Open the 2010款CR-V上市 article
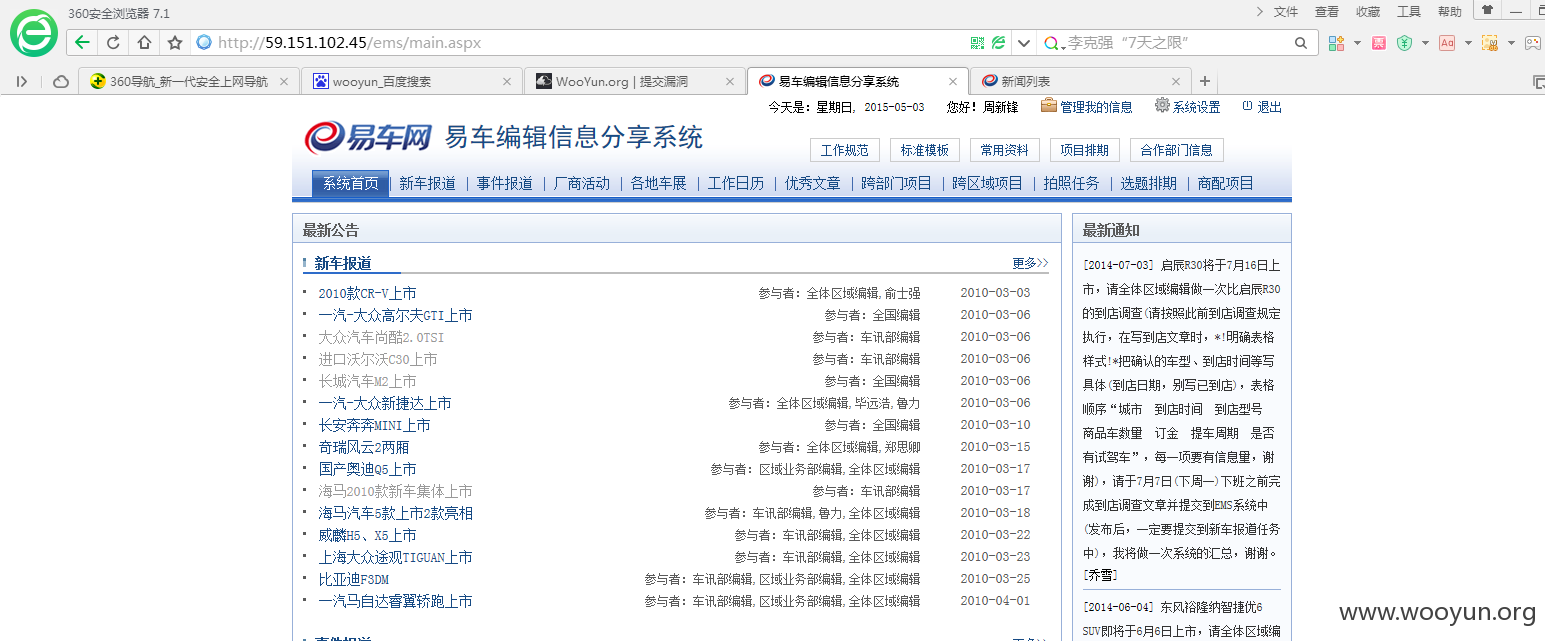 click(x=367, y=293)
